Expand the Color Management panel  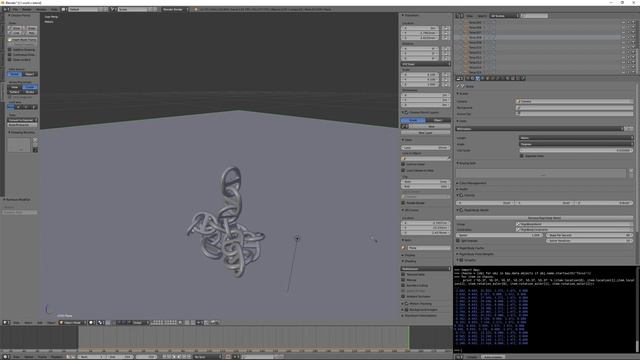click(472, 183)
